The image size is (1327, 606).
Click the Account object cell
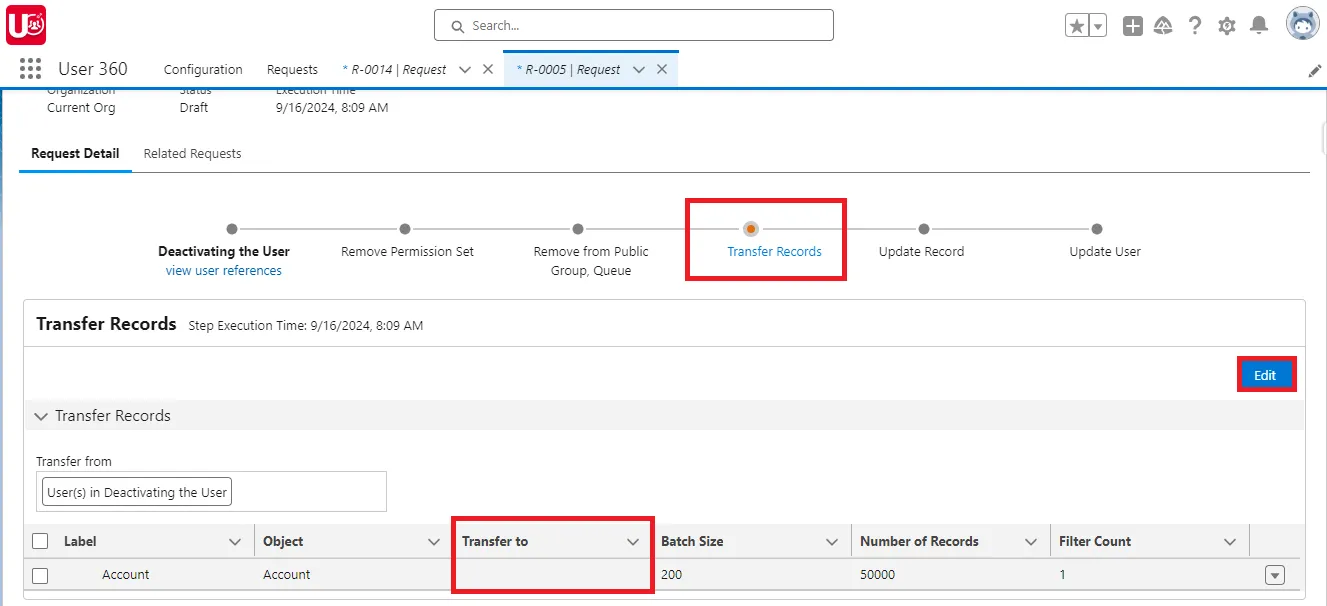286,575
